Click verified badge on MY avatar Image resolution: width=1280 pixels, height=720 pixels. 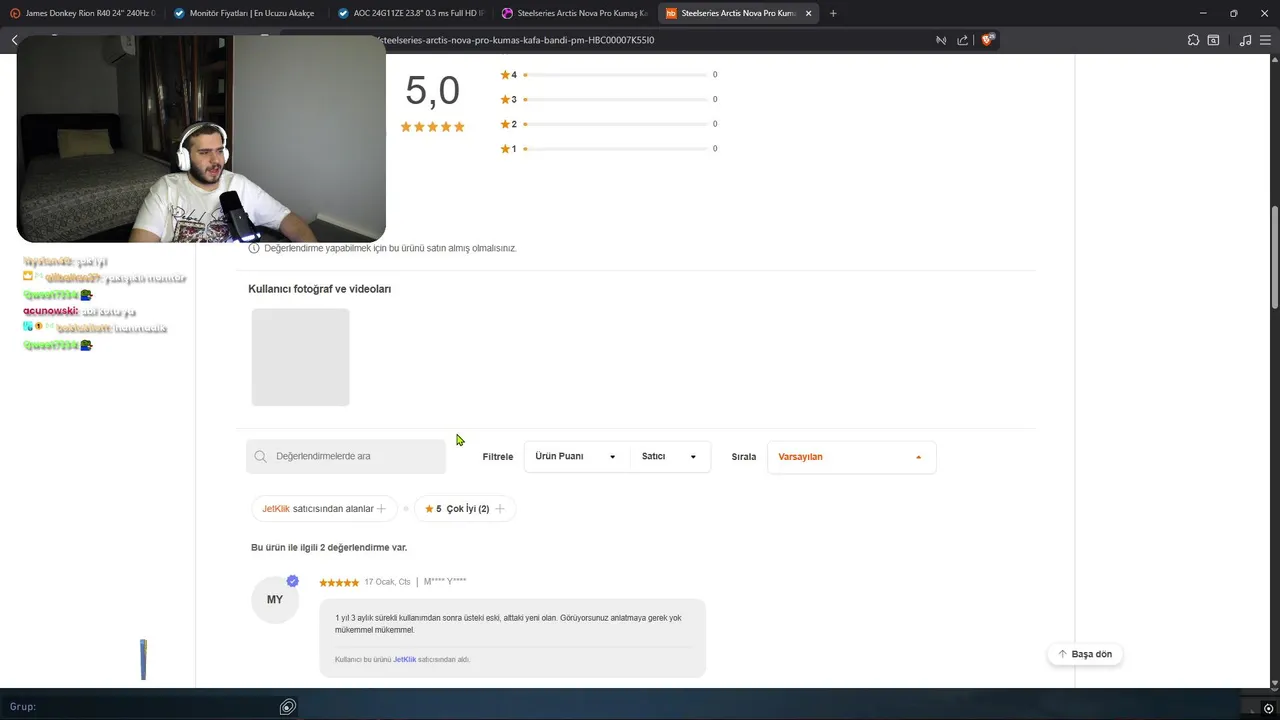tap(292, 581)
